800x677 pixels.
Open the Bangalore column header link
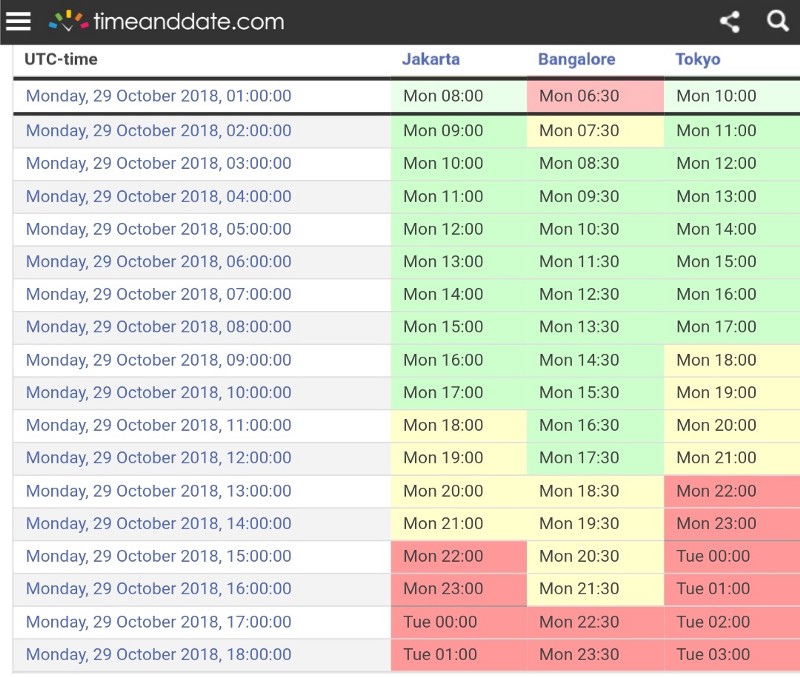(x=577, y=59)
